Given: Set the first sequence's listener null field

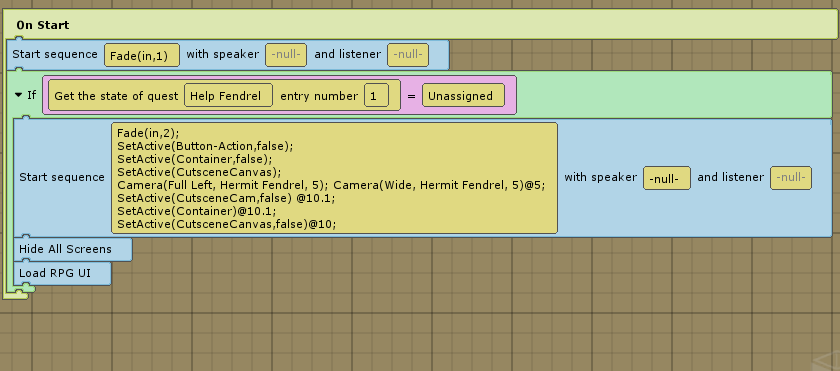Looking at the screenshot, I should pyautogui.click(x=408, y=55).
